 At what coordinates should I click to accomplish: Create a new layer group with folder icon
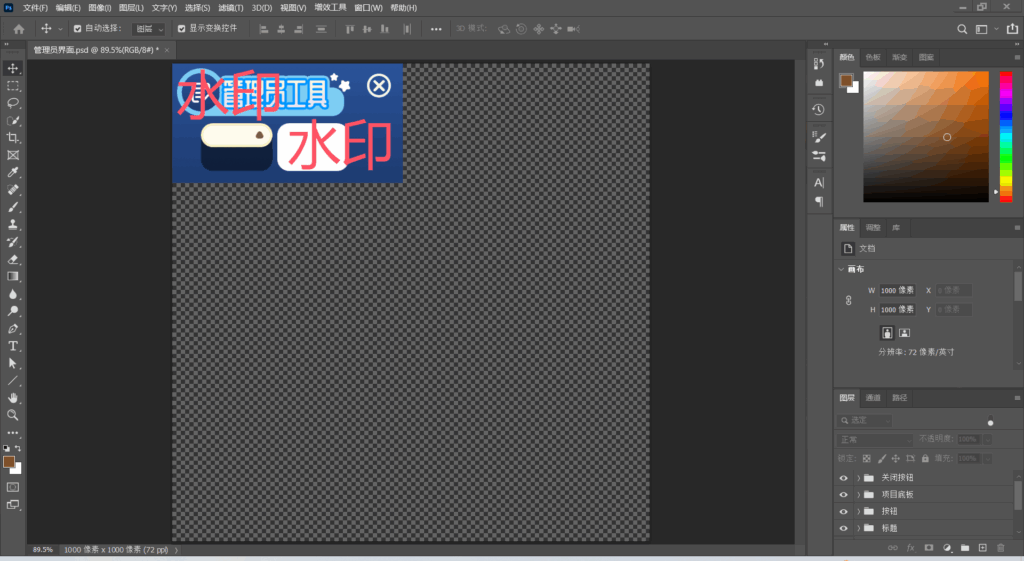(x=964, y=547)
